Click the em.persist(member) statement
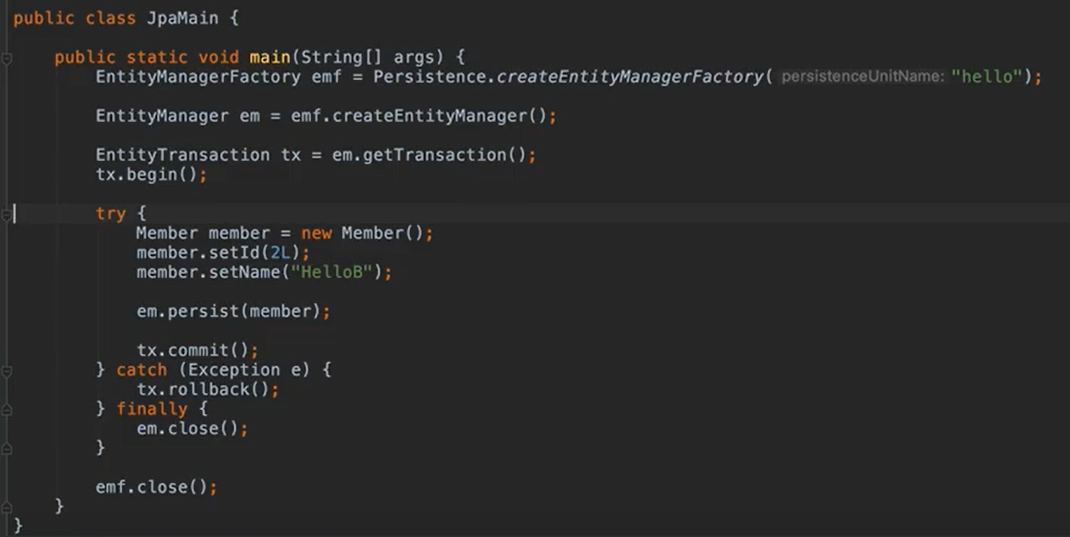This screenshot has width=1070, height=537. coord(233,312)
